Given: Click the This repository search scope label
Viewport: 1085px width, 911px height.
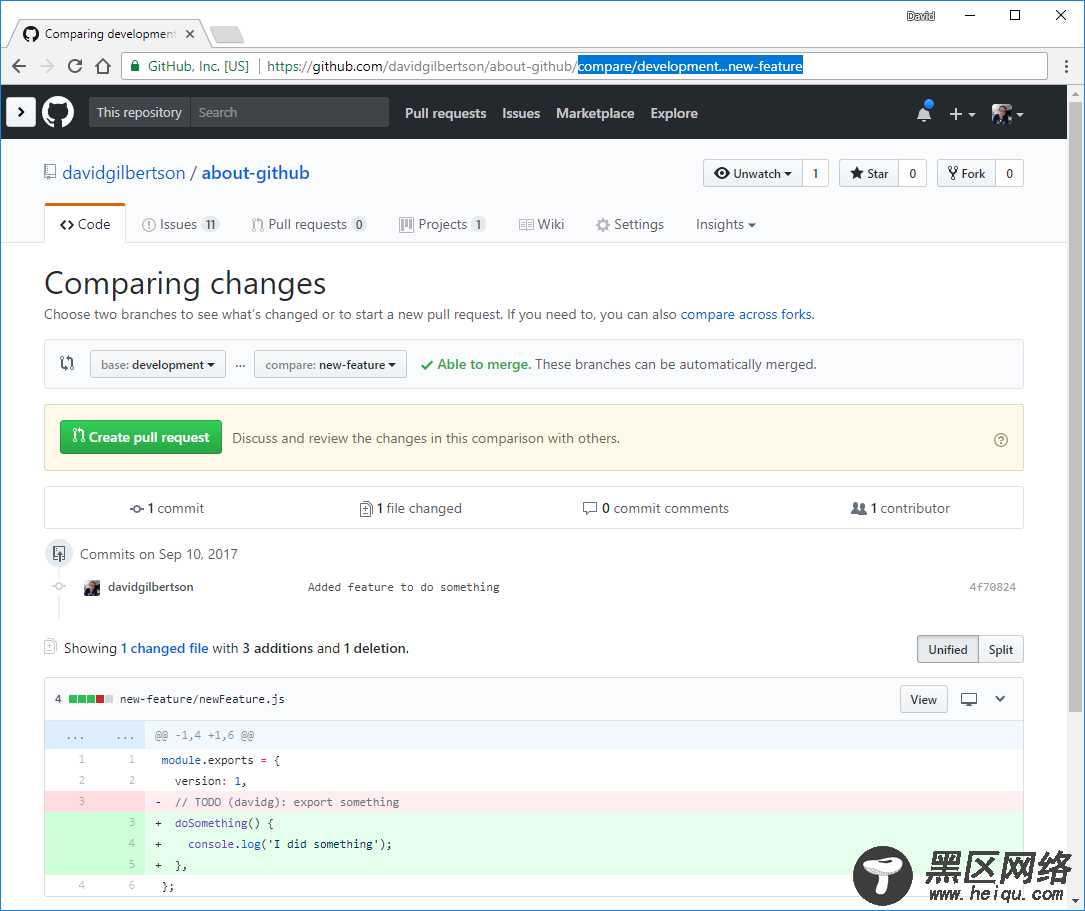Looking at the screenshot, I should pyautogui.click(x=139, y=112).
